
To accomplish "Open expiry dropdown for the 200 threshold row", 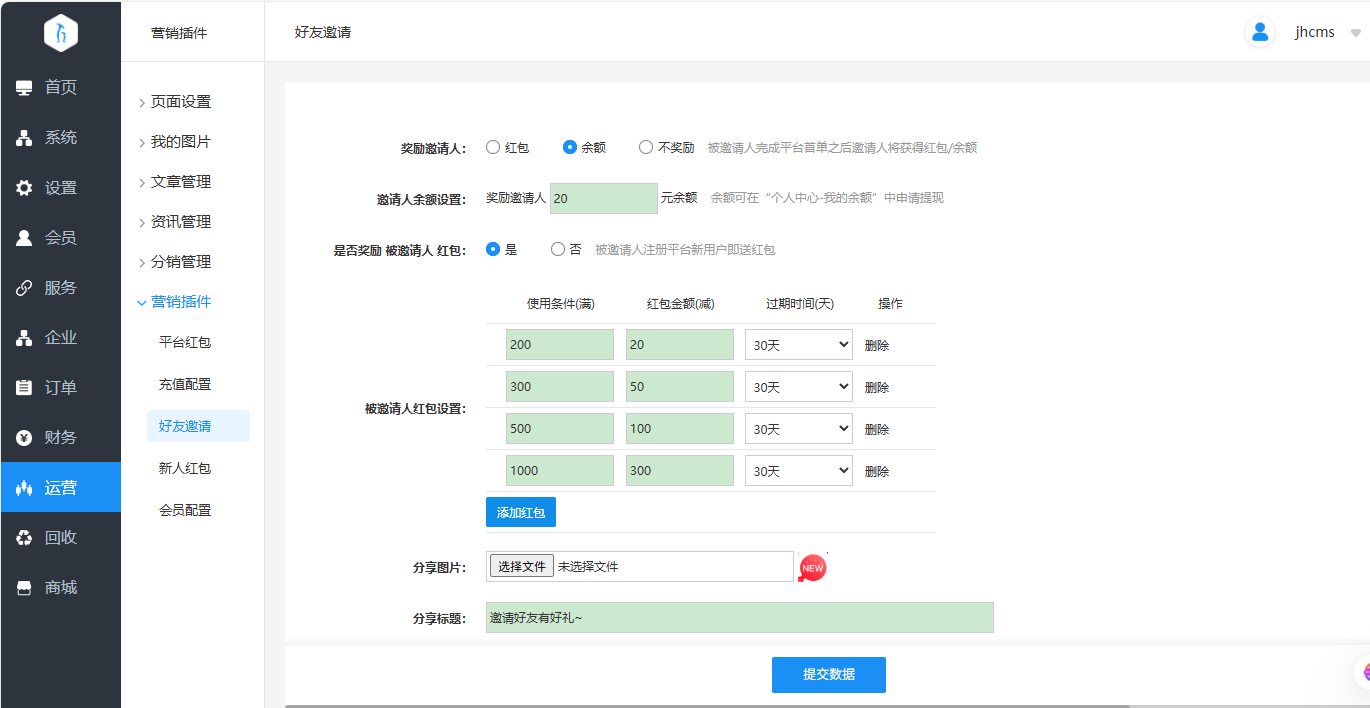I will pyautogui.click(x=798, y=345).
